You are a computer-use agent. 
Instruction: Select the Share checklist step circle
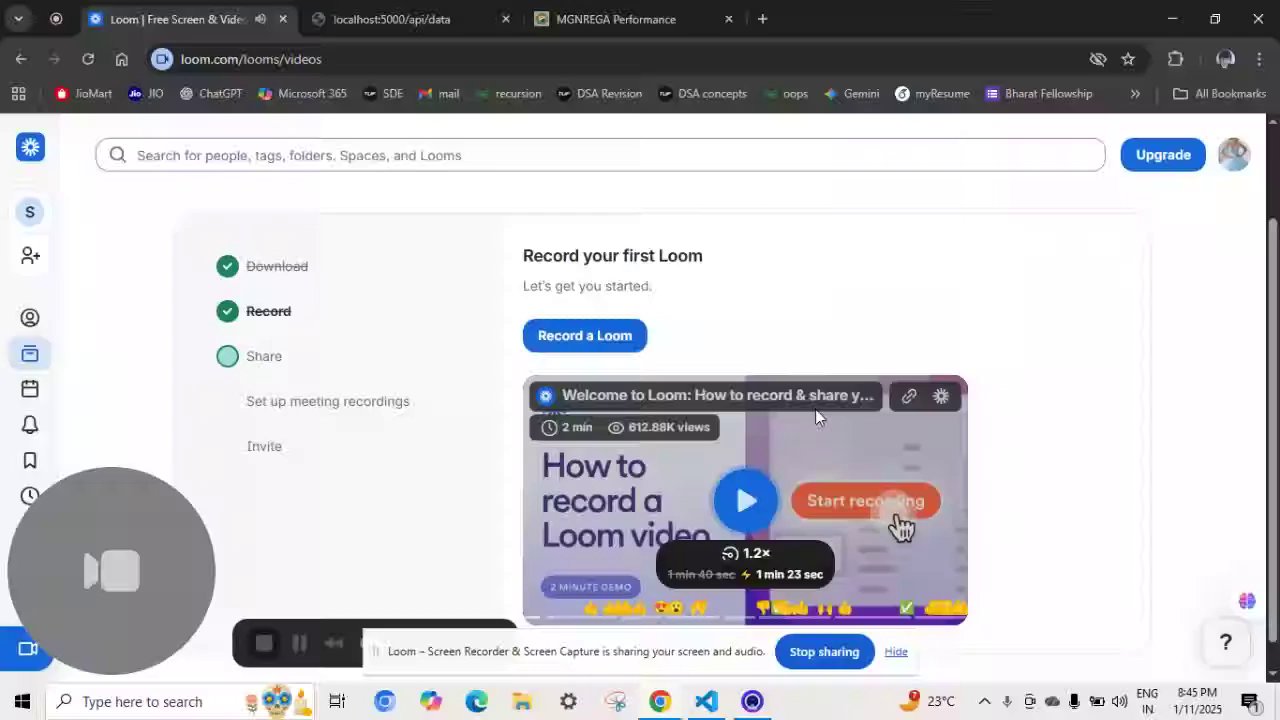[227, 356]
